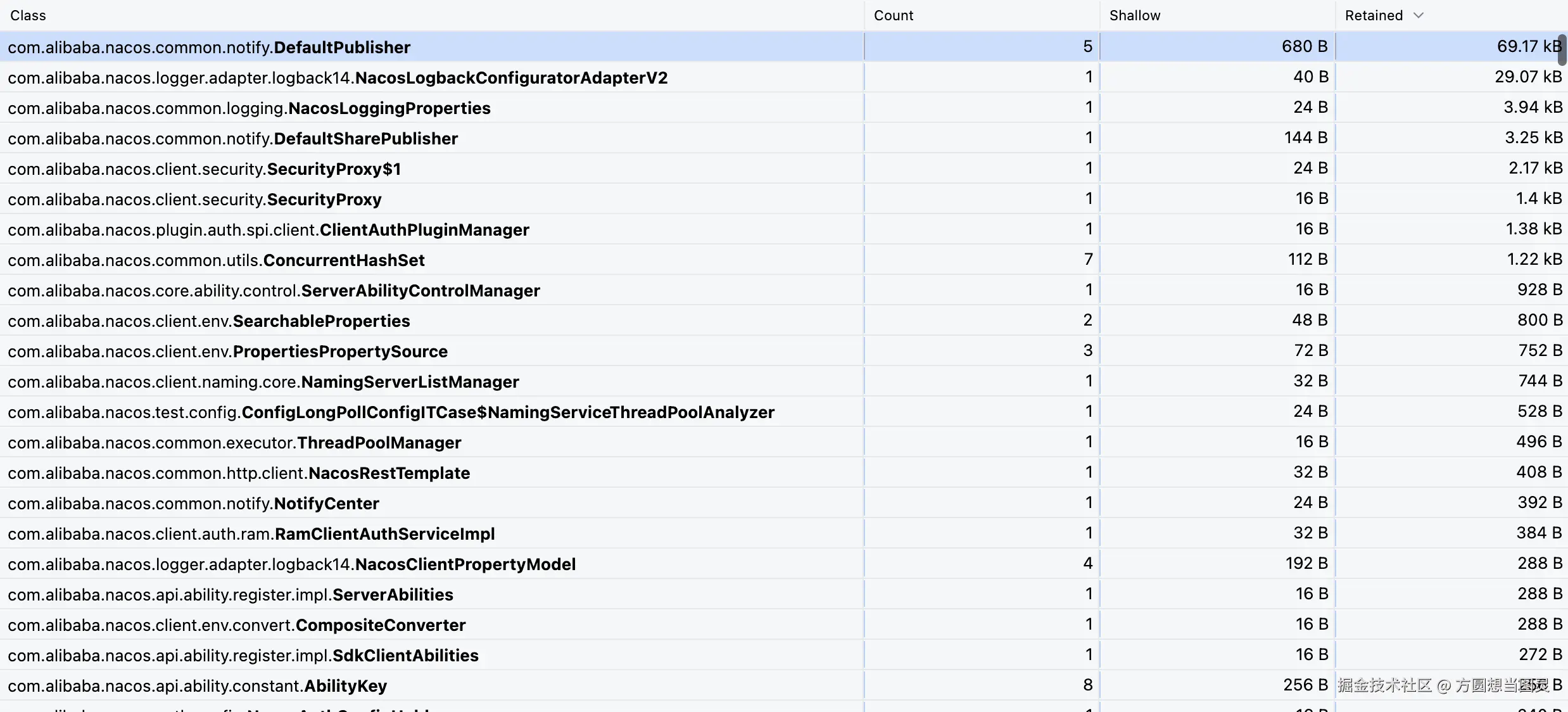Viewport: 1568px width, 712px height.
Task: Select the CompositeConverter row
Action: [784, 624]
